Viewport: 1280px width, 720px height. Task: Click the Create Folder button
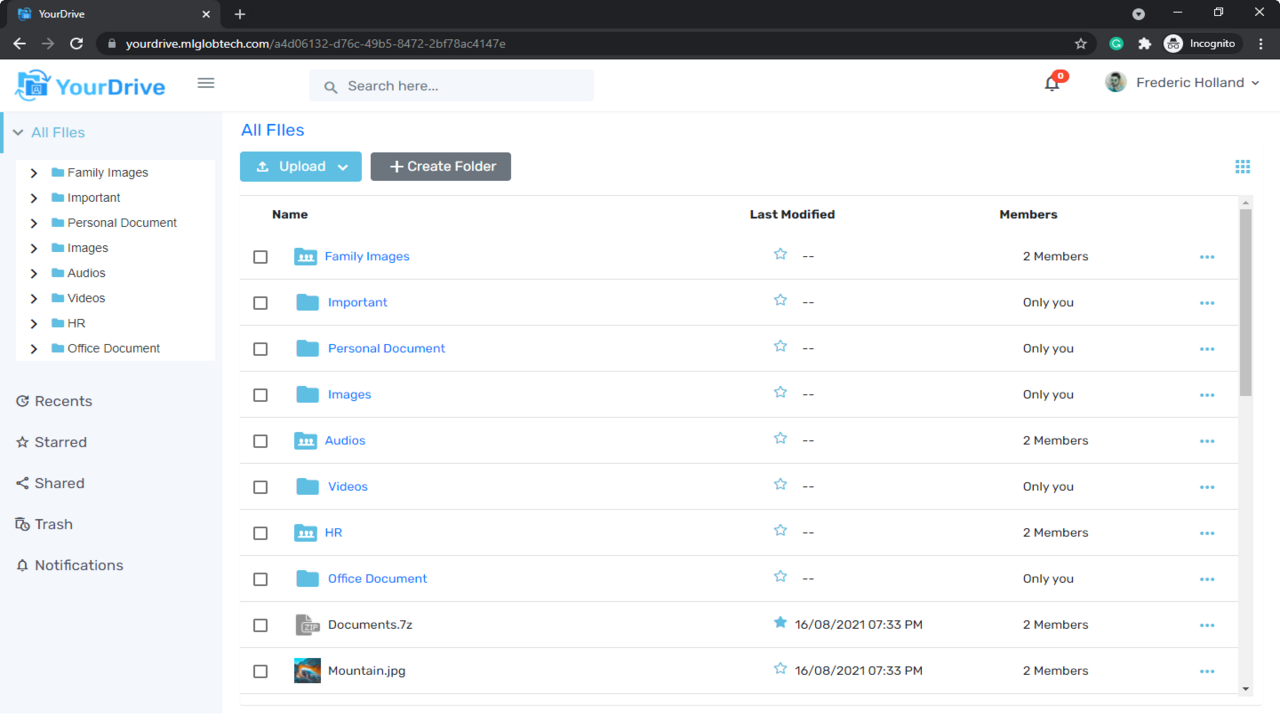point(441,167)
